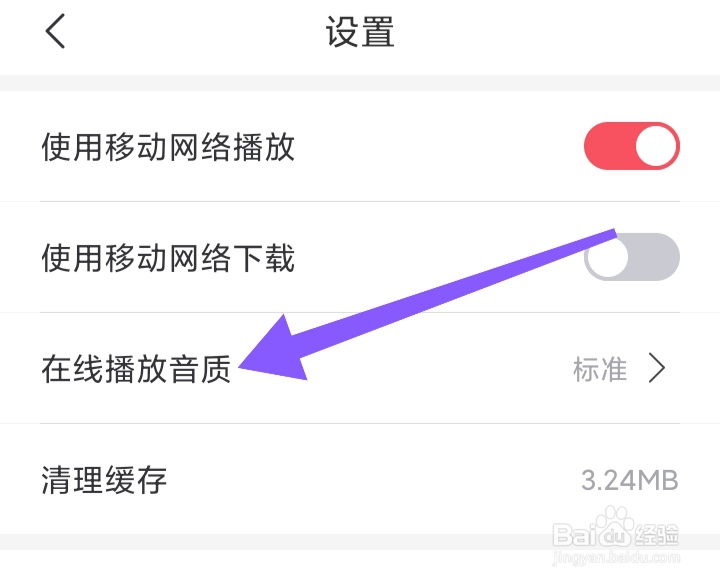Screen dimensions: 720x583
Task: Disable the mobile network playback toggle
Action: 632,146
